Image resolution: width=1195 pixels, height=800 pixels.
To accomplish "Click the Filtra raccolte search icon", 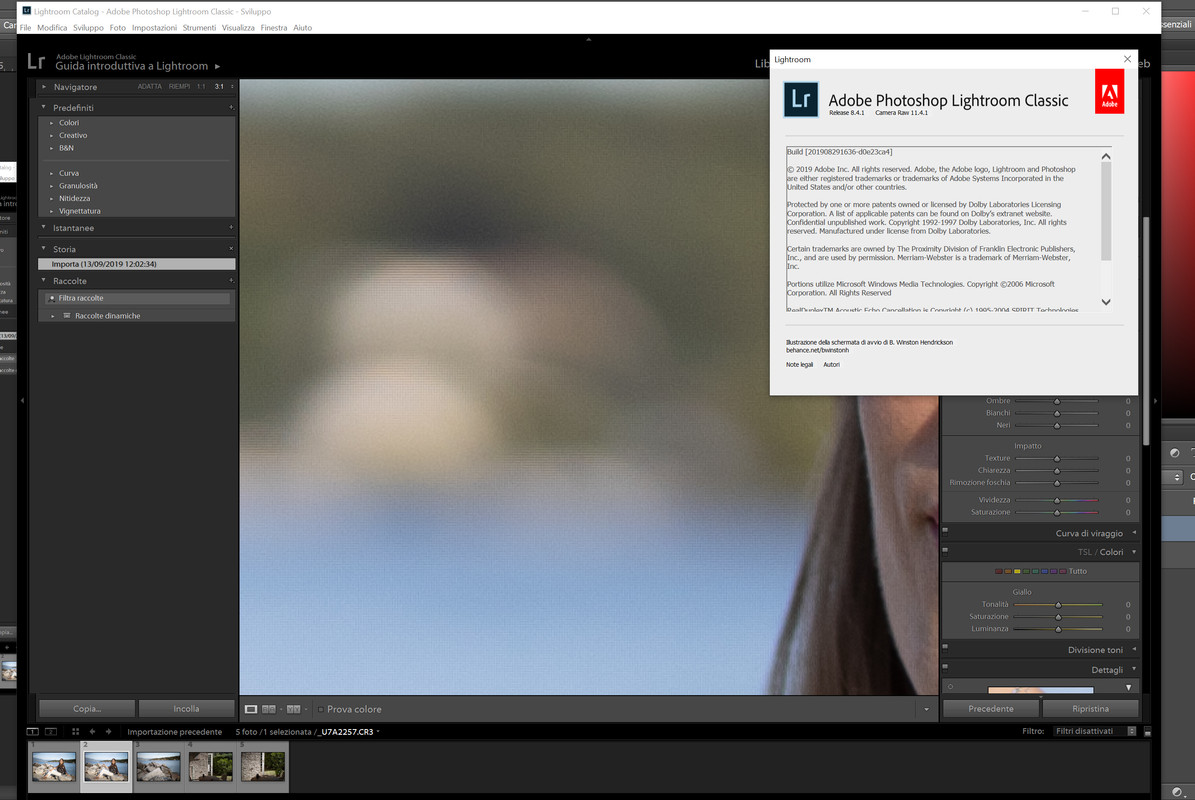I will click(x=52, y=298).
